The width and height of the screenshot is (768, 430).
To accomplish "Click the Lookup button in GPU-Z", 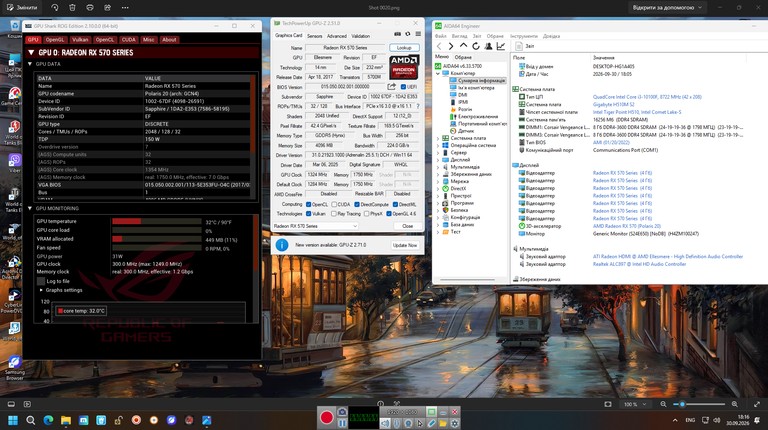I will [404, 48].
